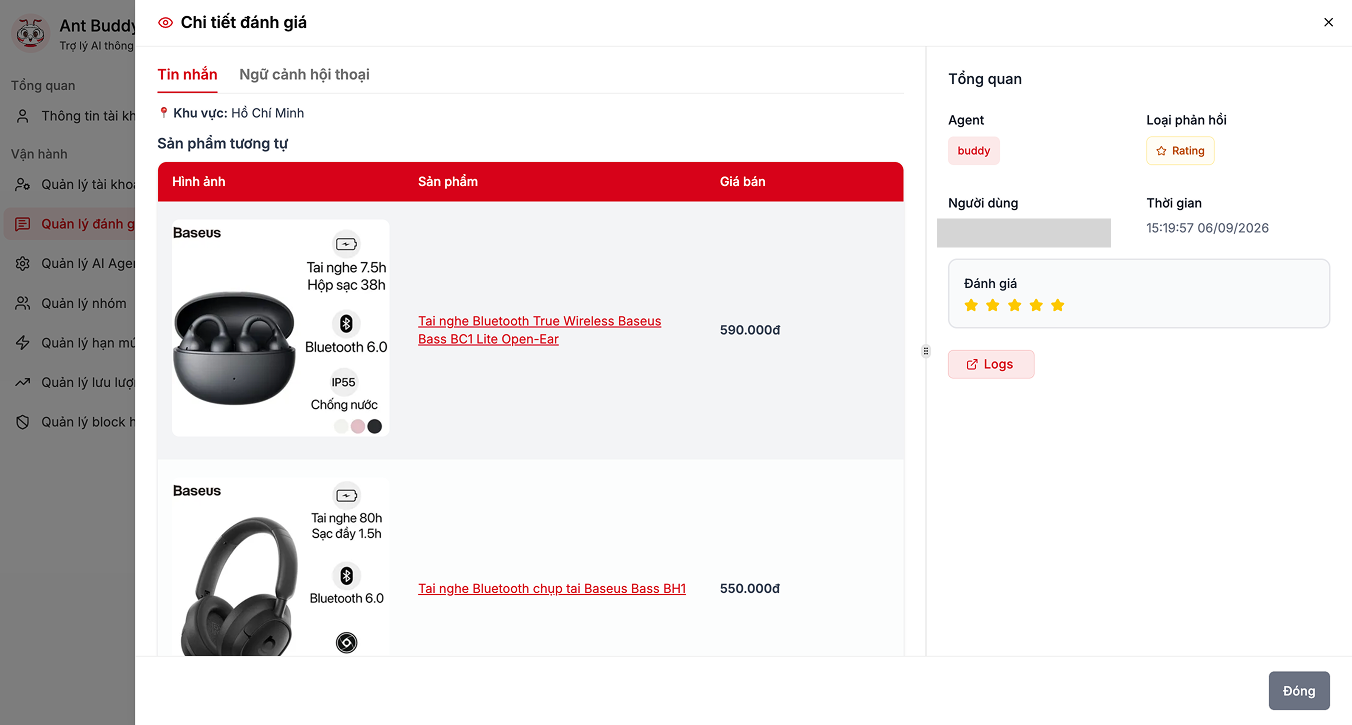Click the Rating feedback type badge
The width and height of the screenshot is (1352, 725).
coord(1180,151)
